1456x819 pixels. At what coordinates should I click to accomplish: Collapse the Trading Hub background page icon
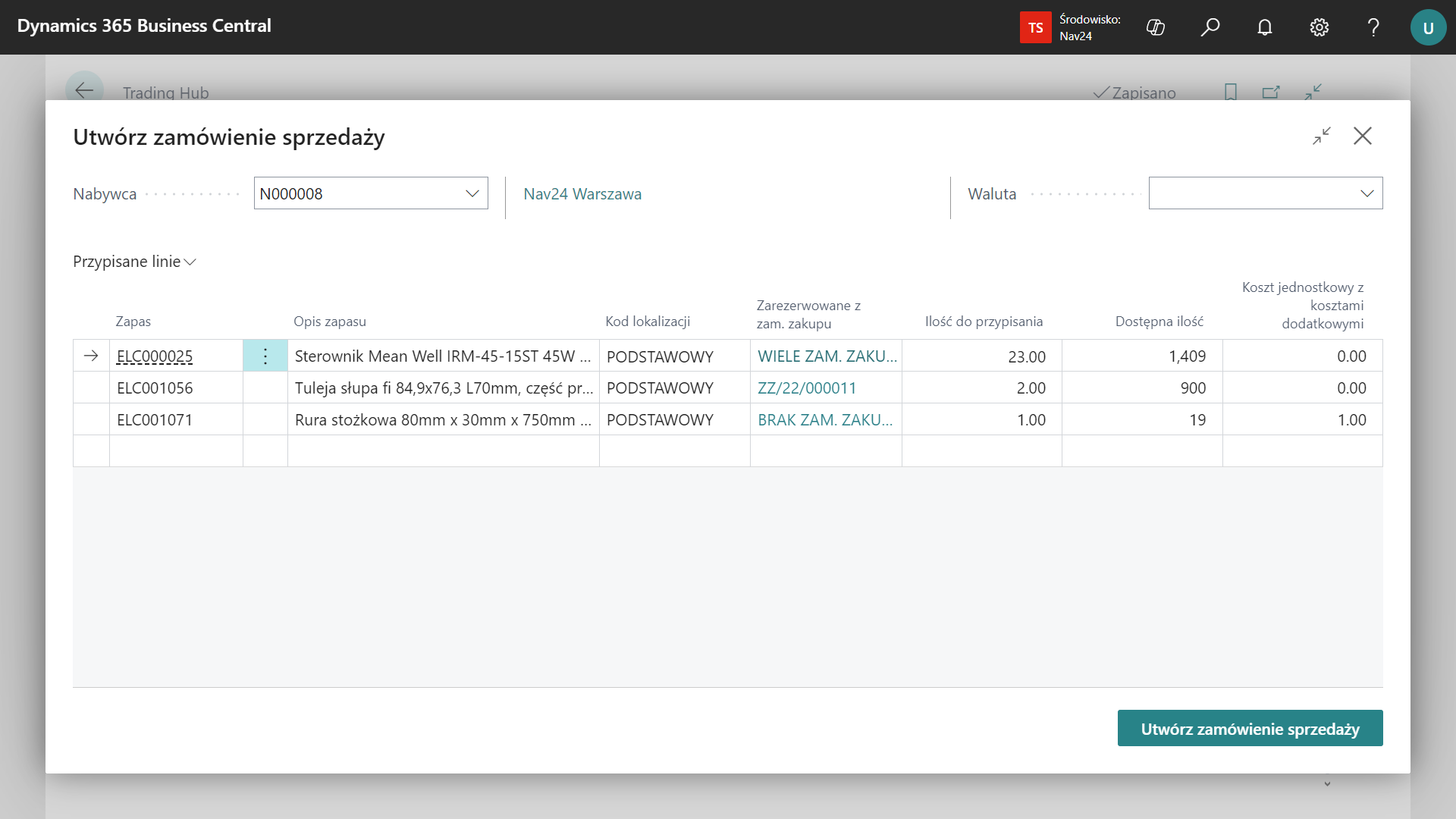1313,92
